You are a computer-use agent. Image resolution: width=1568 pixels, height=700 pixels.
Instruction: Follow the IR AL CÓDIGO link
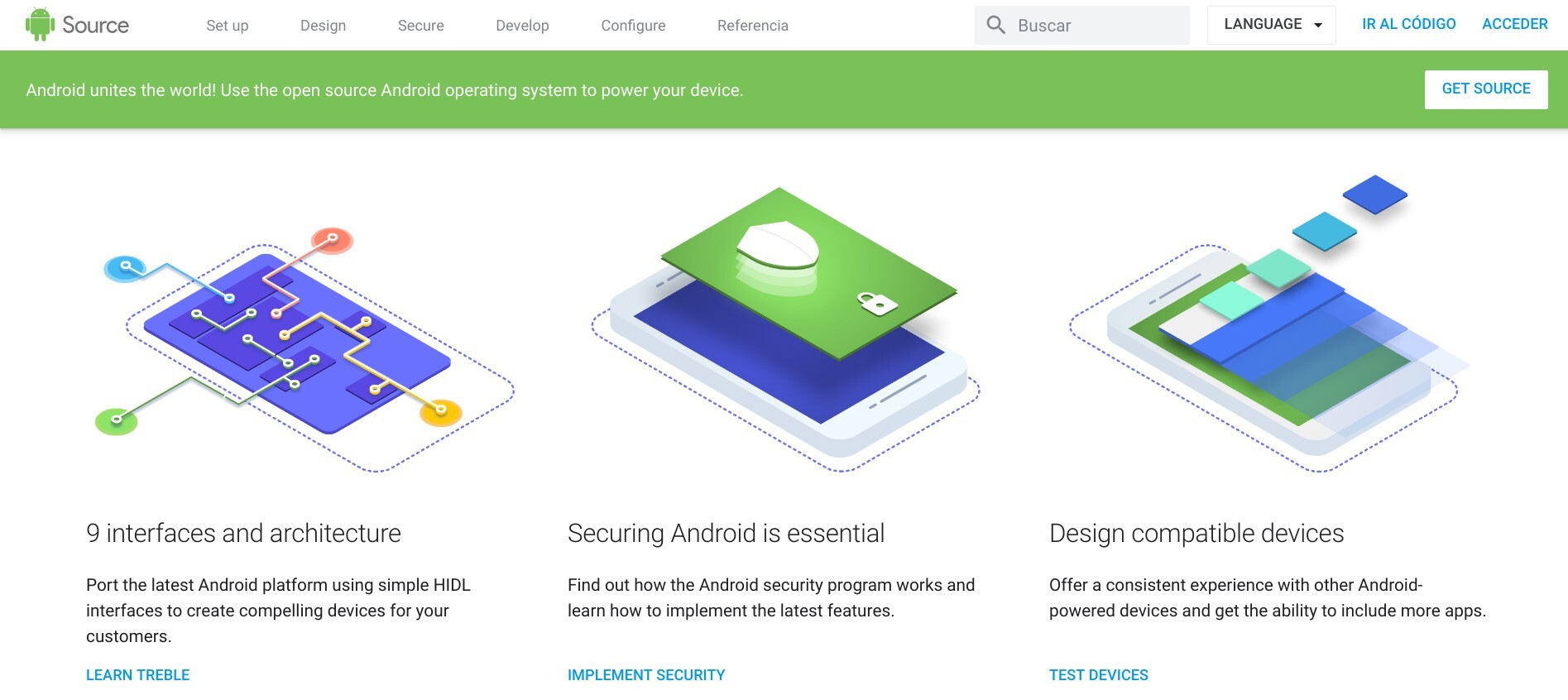tap(1409, 24)
